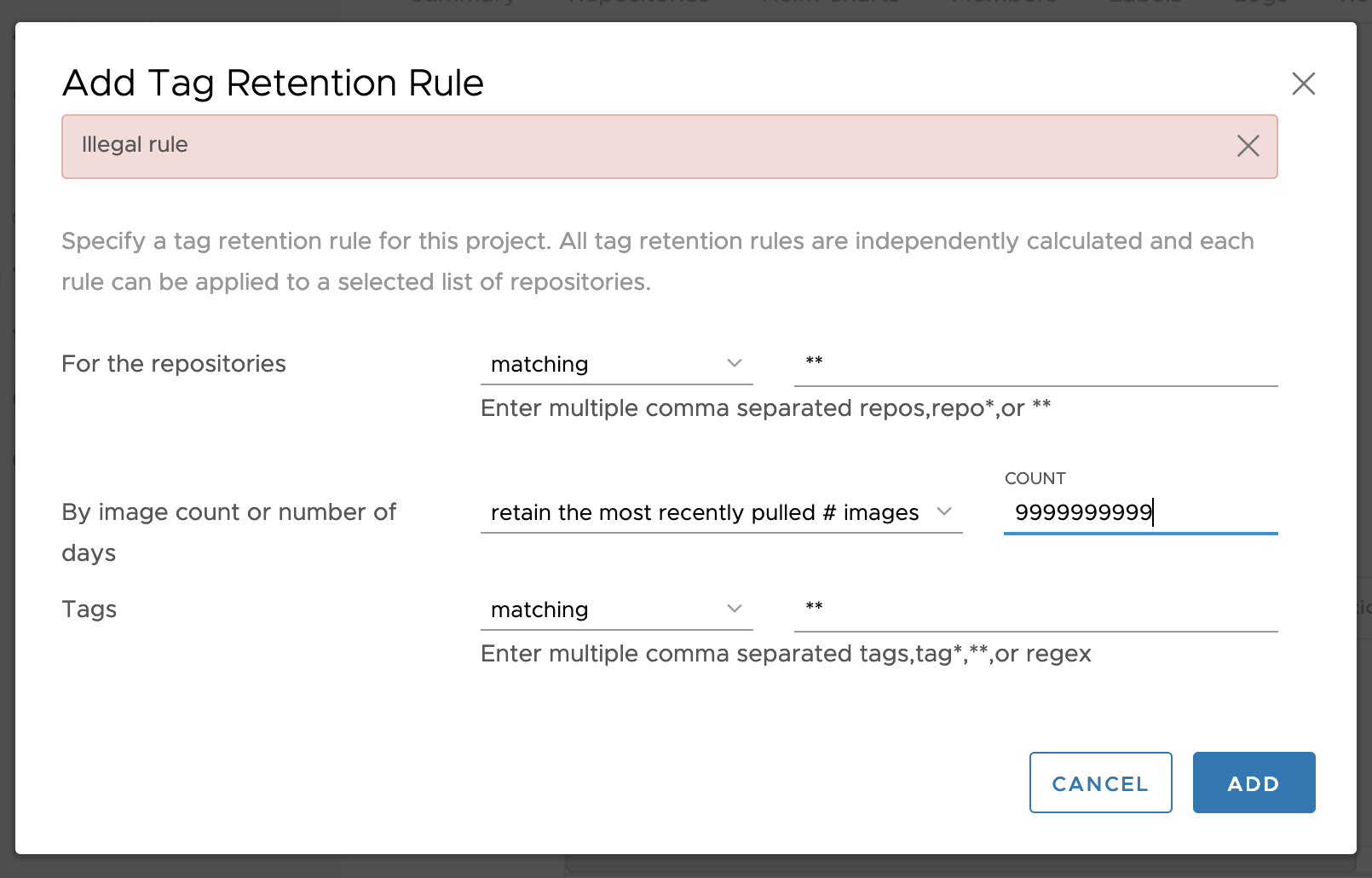Click the CANCEL button
The width and height of the screenshot is (1372, 878).
tap(1100, 783)
